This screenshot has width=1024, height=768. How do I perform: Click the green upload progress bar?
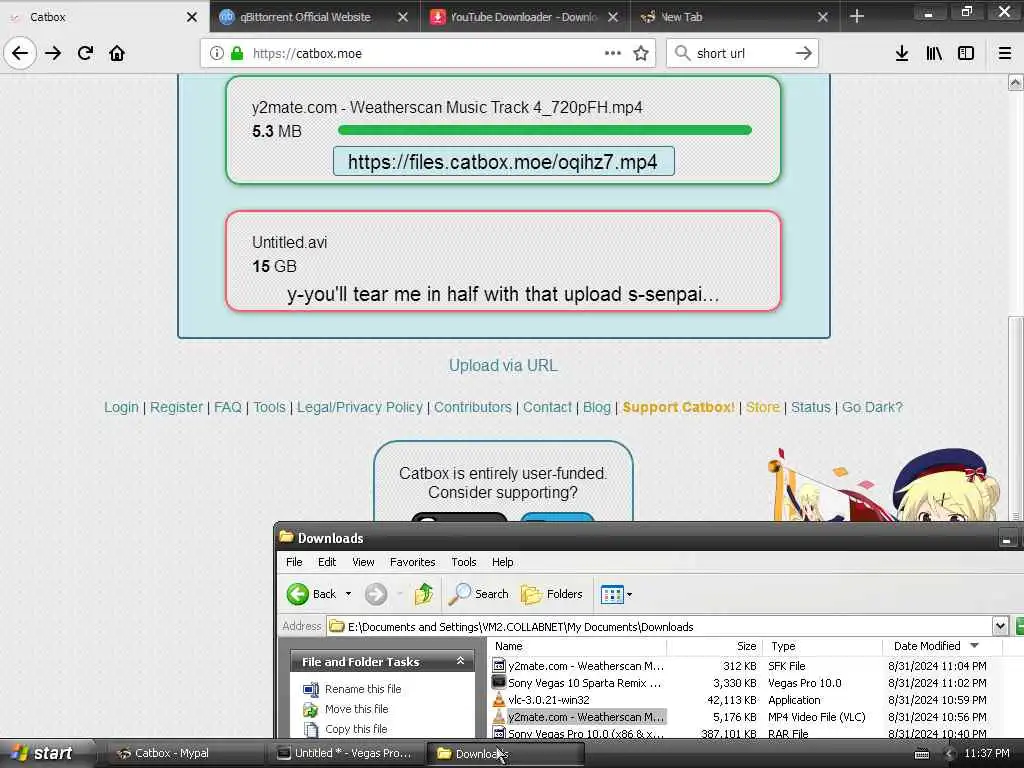(x=545, y=130)
